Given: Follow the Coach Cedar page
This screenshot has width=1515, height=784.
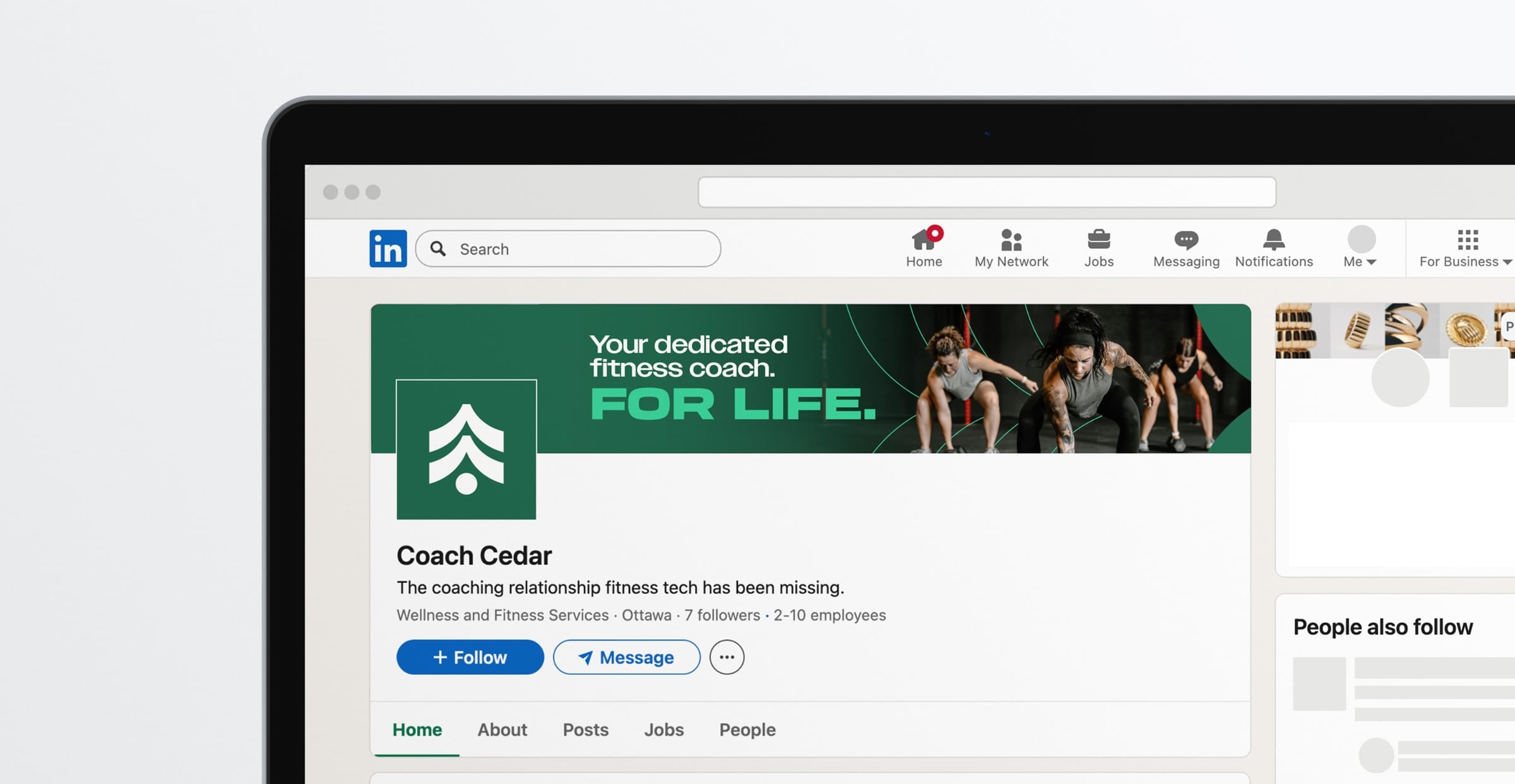Looking at the screenshot, I should click(470, 657).
